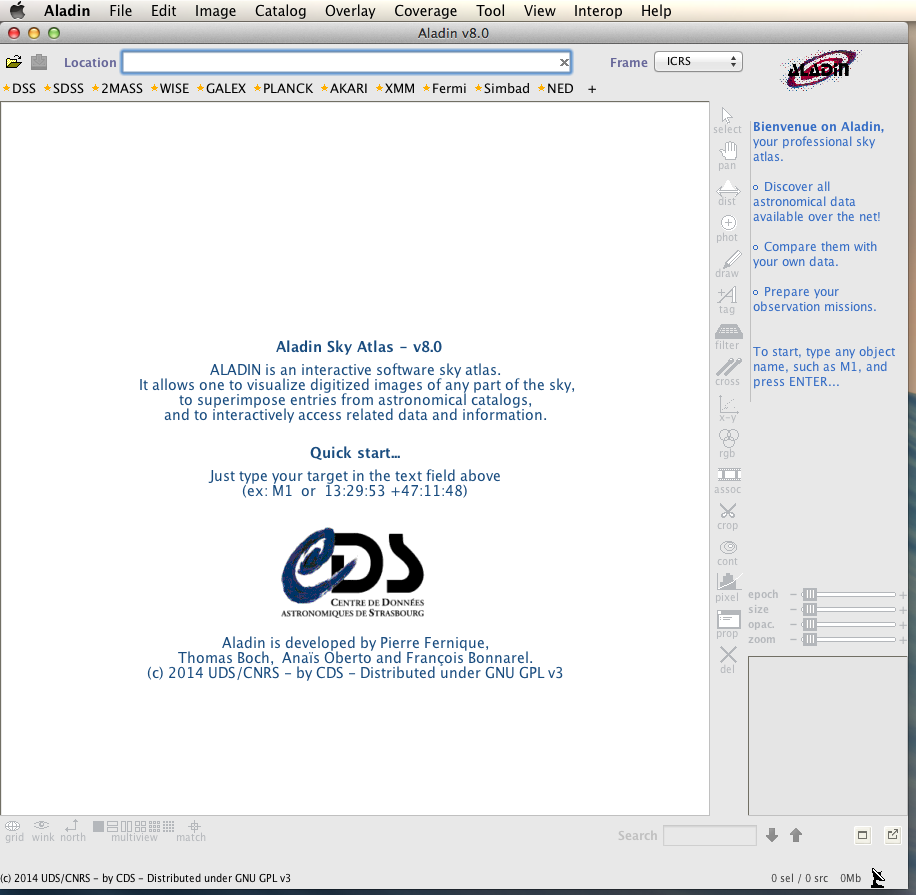Open the x-y scatter plot tool
This screenshot has width=916, height=895.
pyautogui.click(x=728, y=409)
